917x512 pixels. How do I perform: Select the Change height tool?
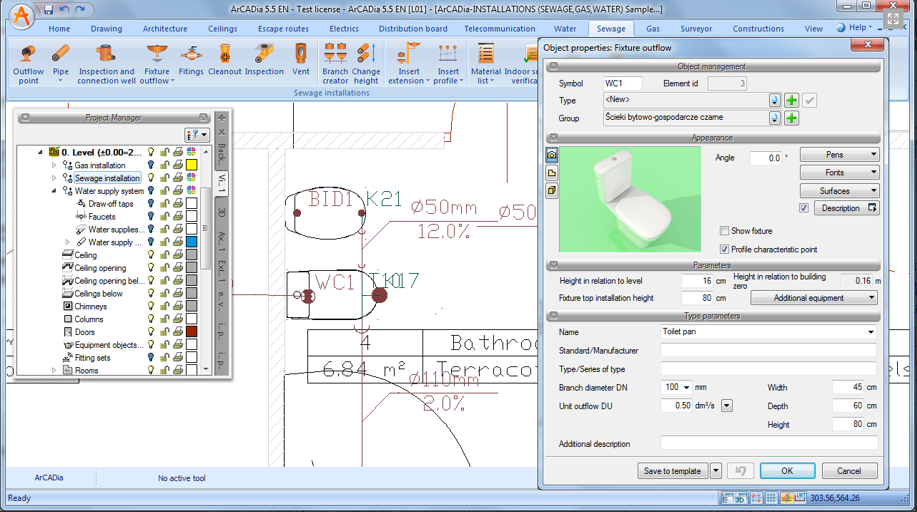tap(366, 64)
